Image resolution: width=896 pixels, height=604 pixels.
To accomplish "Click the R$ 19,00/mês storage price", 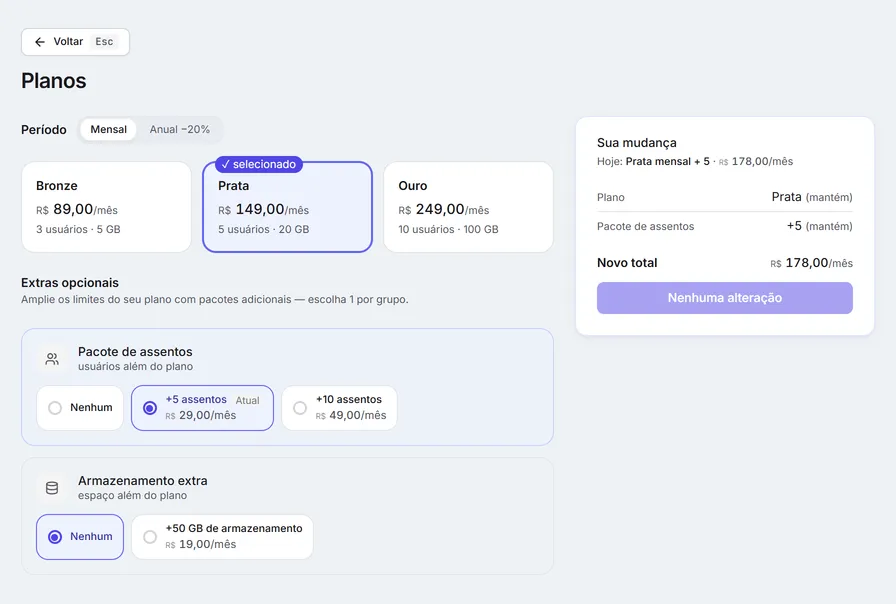I will 201,545.
